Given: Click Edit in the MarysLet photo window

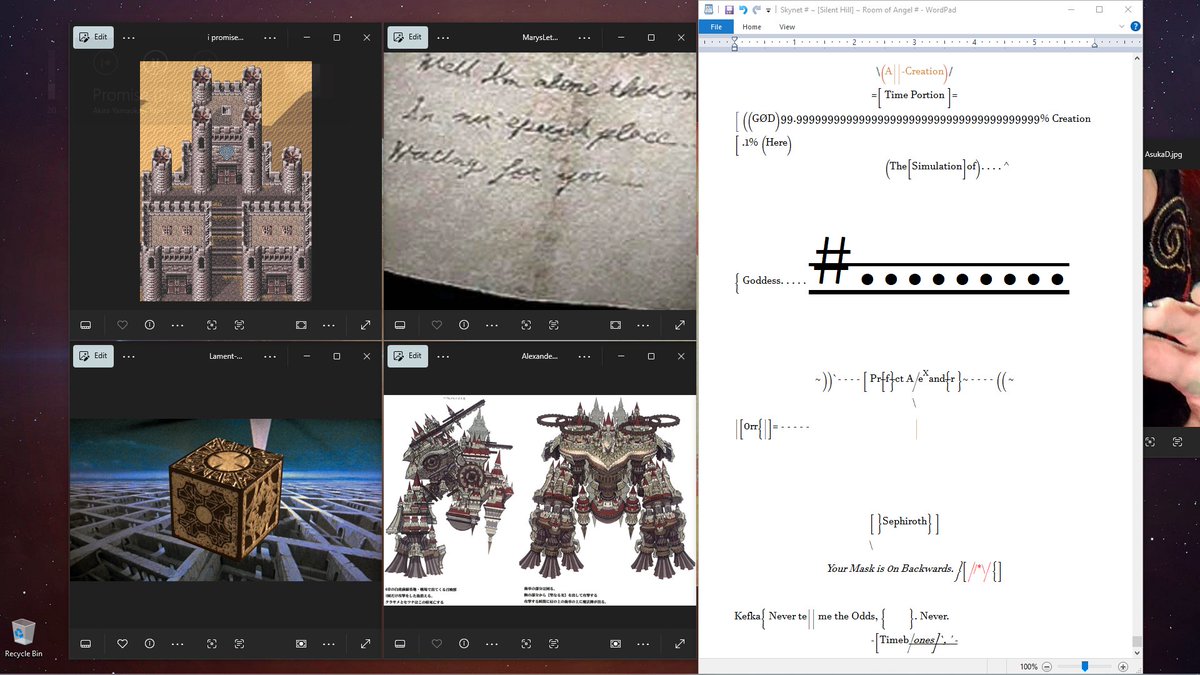Looking at the screenshot, I should 407,37.
